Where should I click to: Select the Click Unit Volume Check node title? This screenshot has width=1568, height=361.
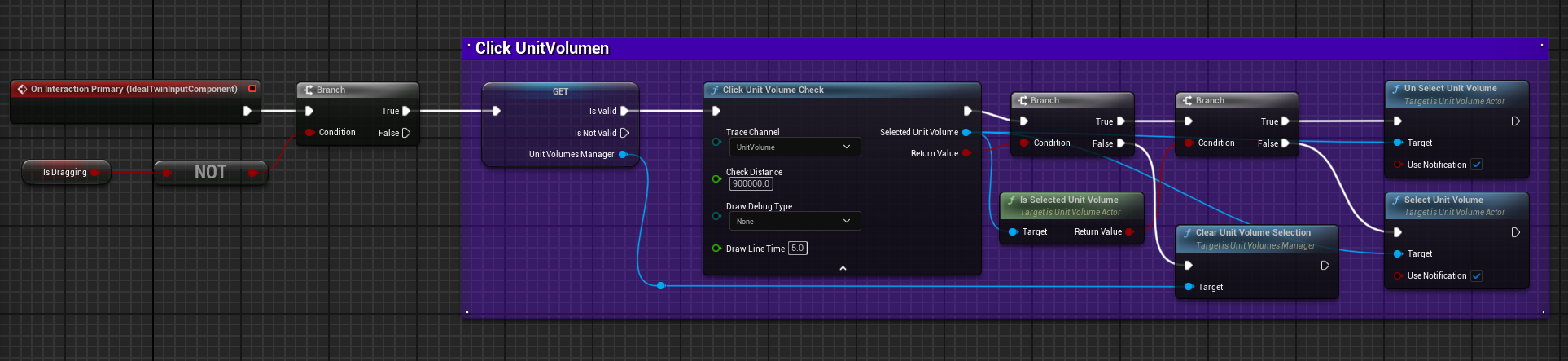click(x=773, y=90)
